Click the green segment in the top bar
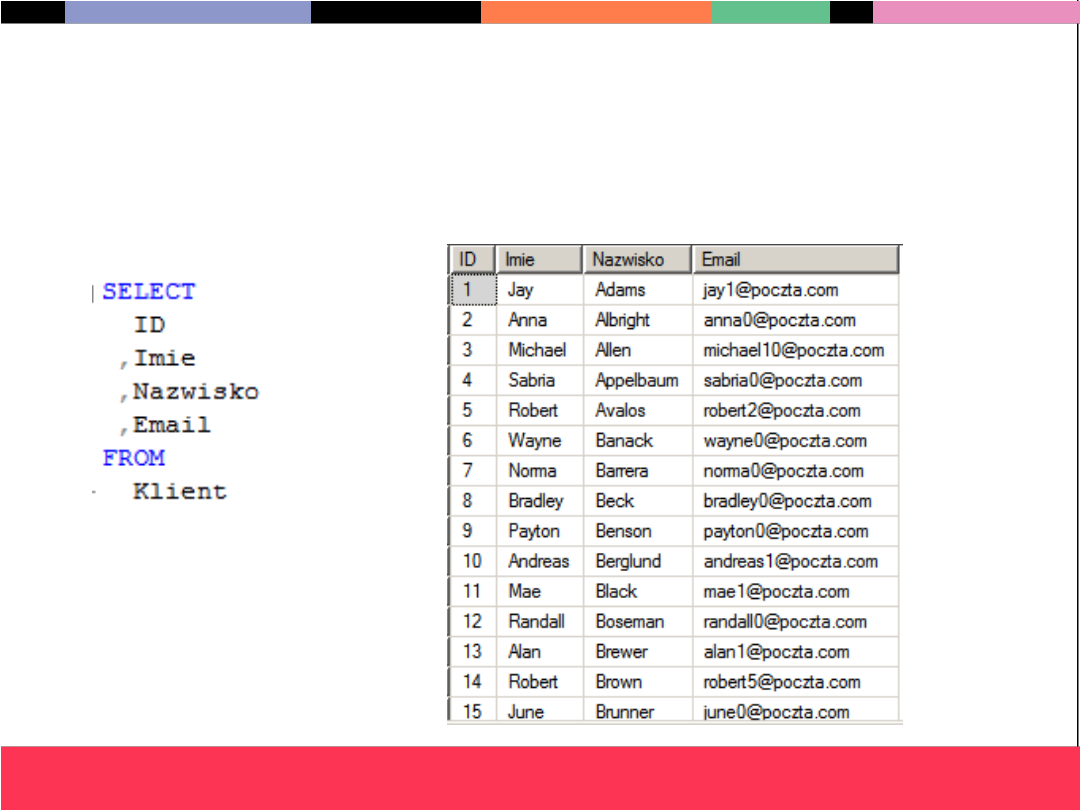The width and height of the screenshot is (1080, 810). coord(770,12)
